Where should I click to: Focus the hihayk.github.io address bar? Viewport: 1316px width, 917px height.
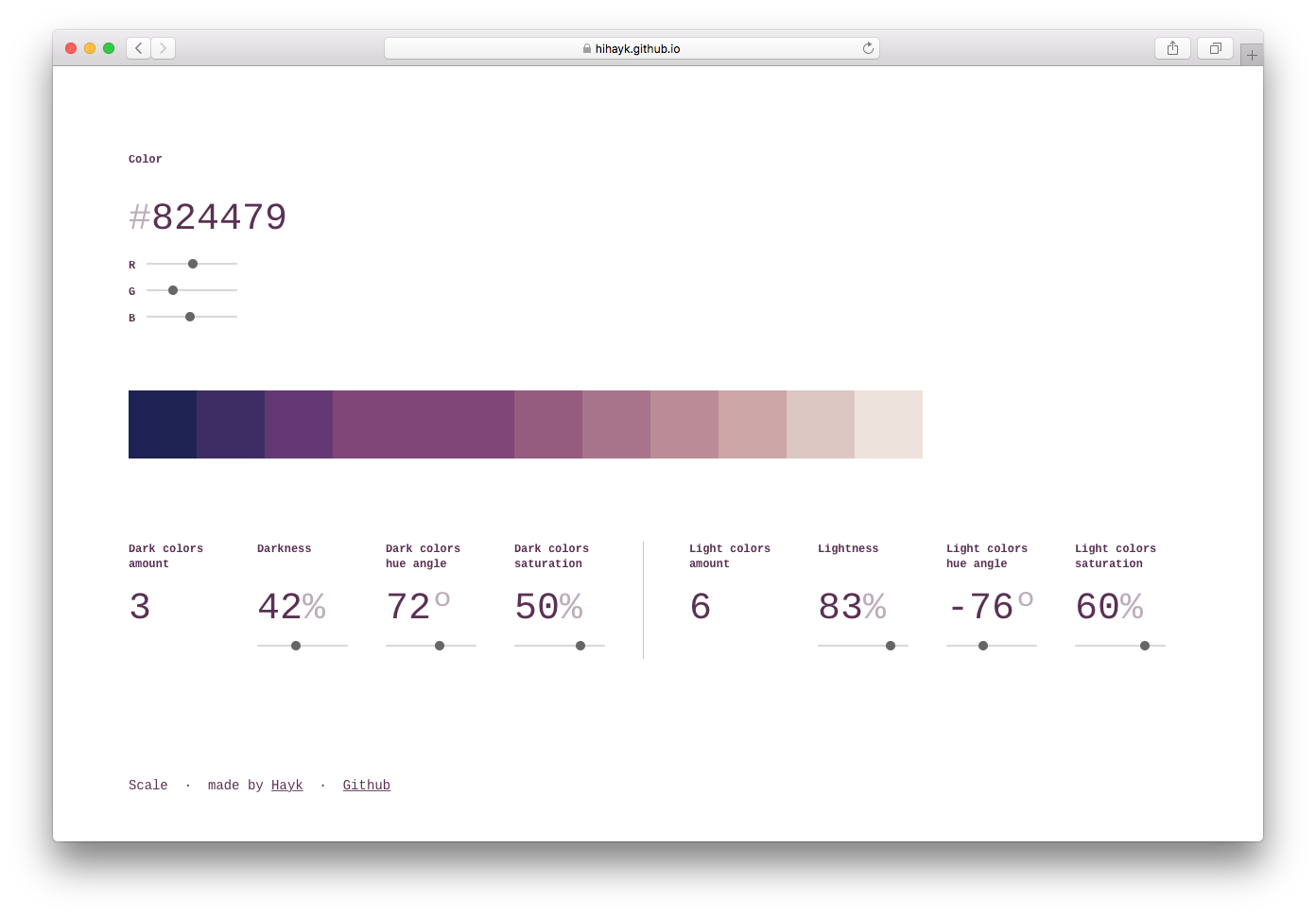pyautogui.click(x=632, y=48)
